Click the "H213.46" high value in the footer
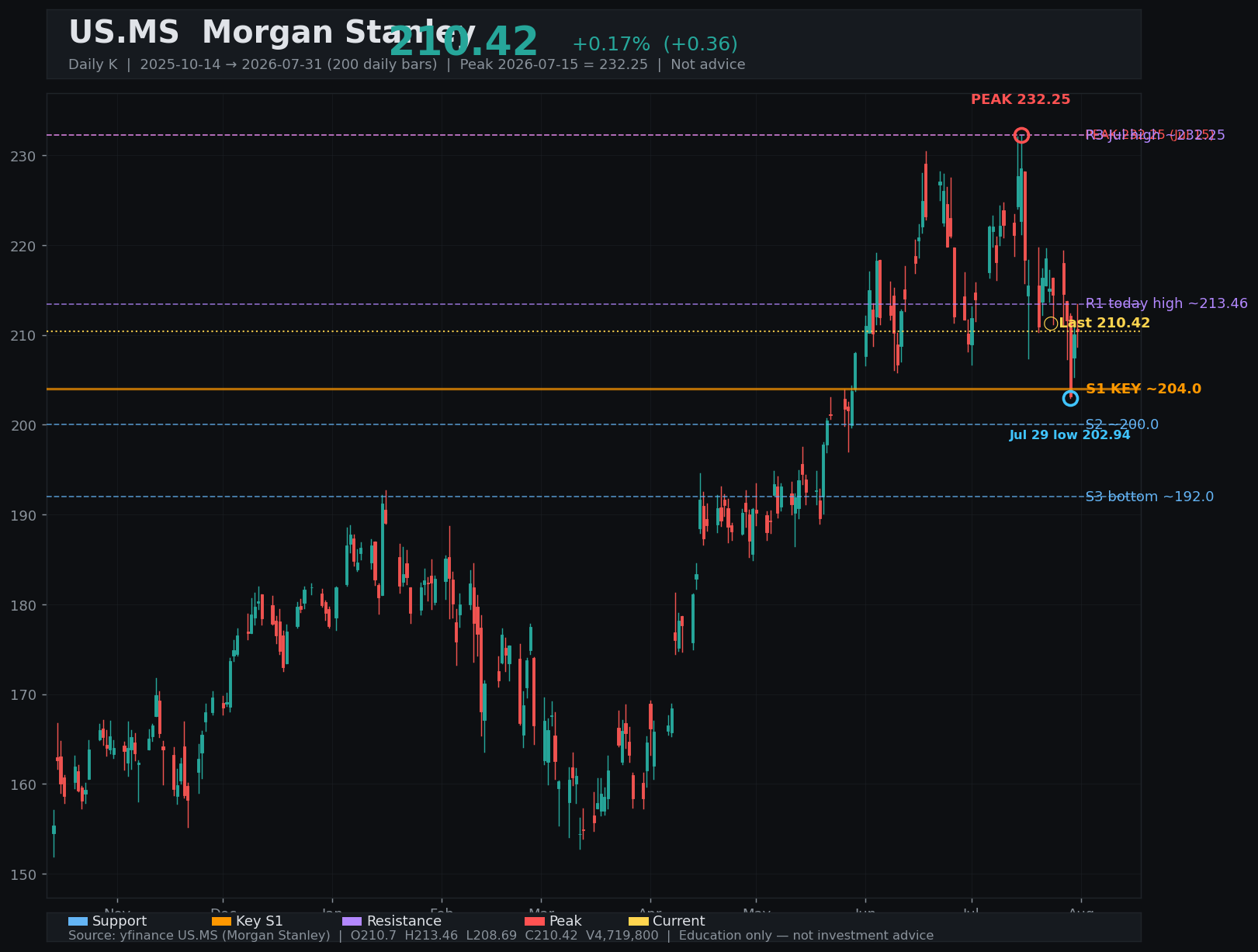Screen dimensions: 1258x952 pyautogui.click(x=432, y=936)
